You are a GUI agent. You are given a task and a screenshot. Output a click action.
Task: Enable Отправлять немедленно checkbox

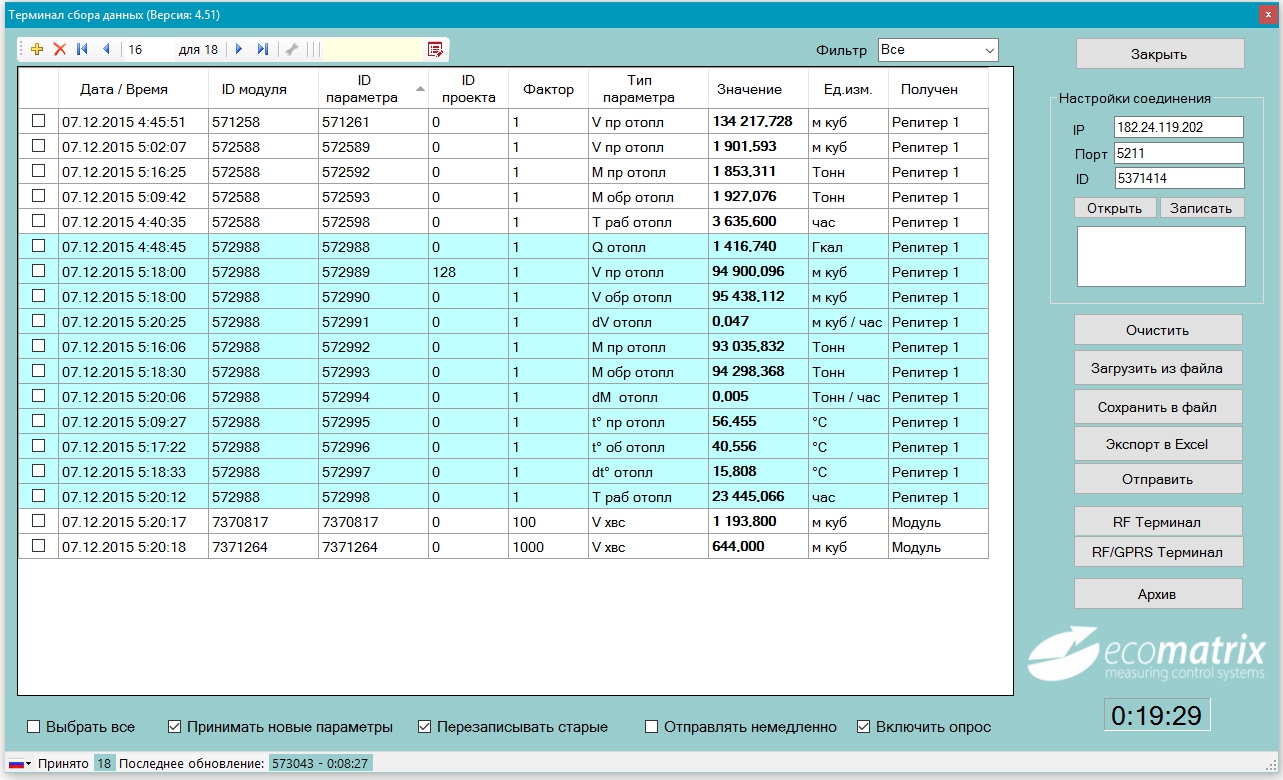(x=652, y=727)
